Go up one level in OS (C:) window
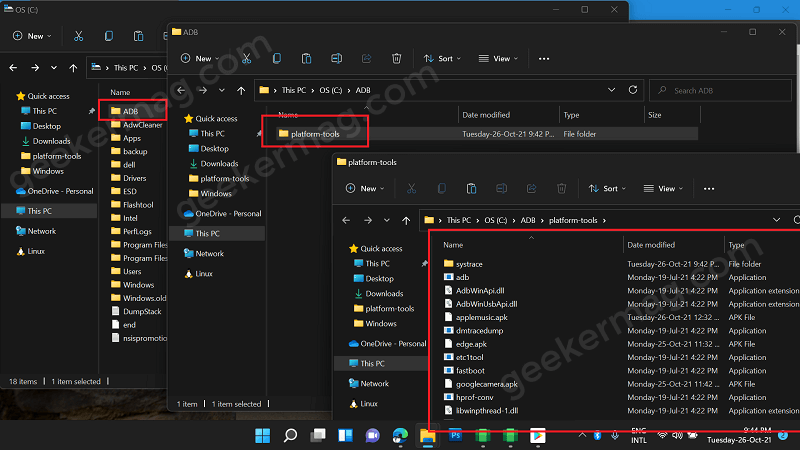 tap(73, 67)
